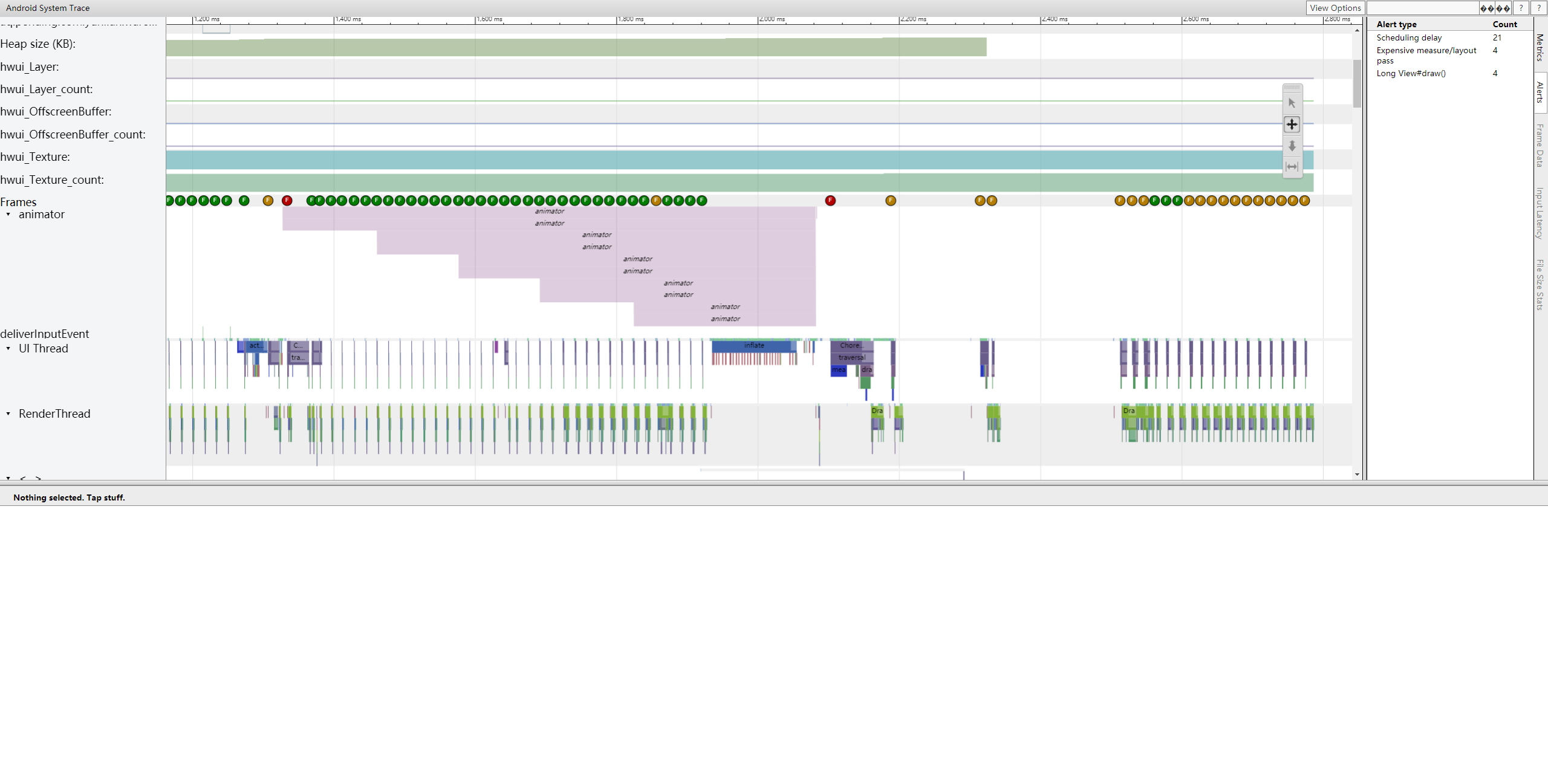Switch to Input Latency side tab
Image resolution: width=1548 pixels, height=784 pixels.
coord(1540,213)
